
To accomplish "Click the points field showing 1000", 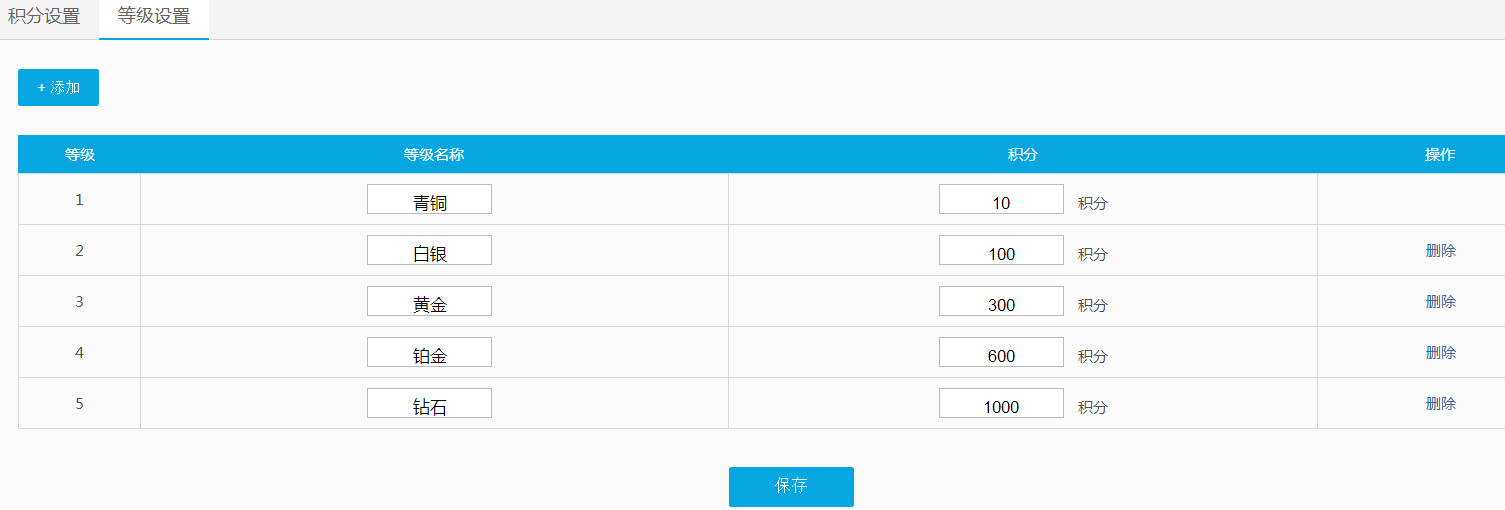I will point(1001,403).
